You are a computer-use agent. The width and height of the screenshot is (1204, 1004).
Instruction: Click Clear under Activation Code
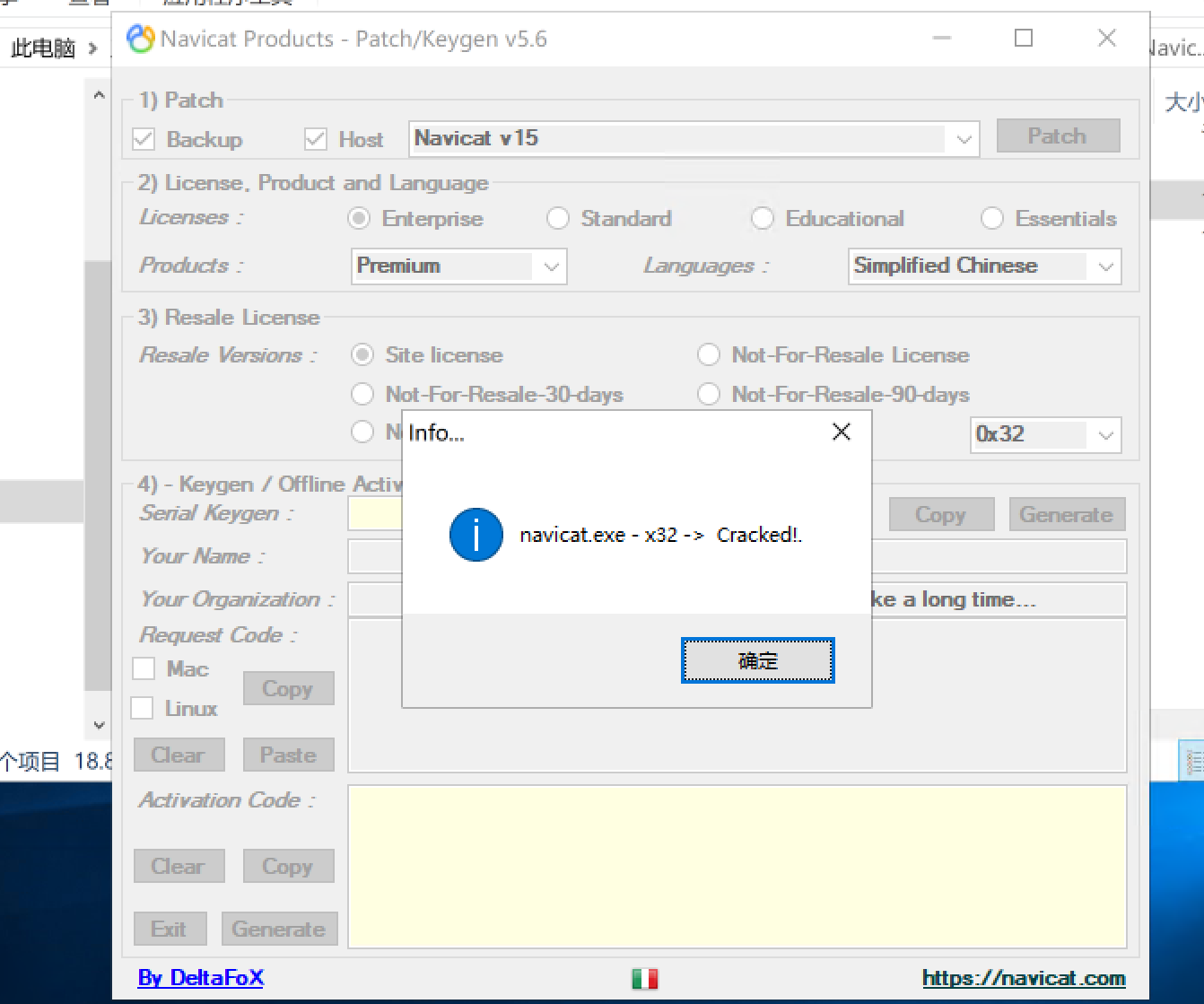point(179,866)
